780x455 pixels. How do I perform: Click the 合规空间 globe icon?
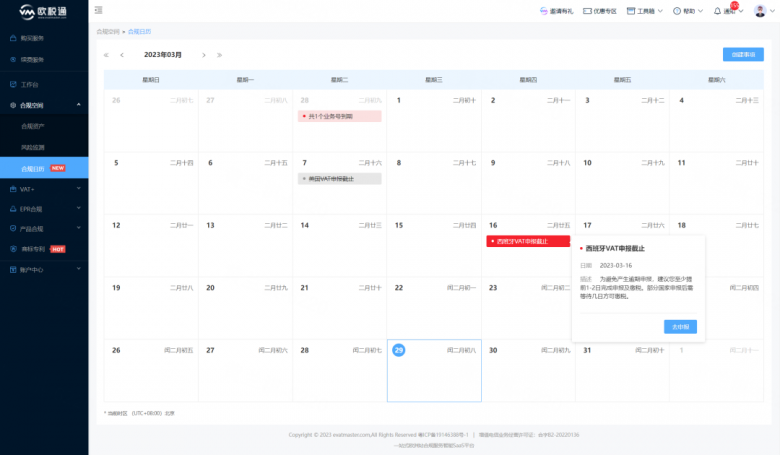[13, 105]
